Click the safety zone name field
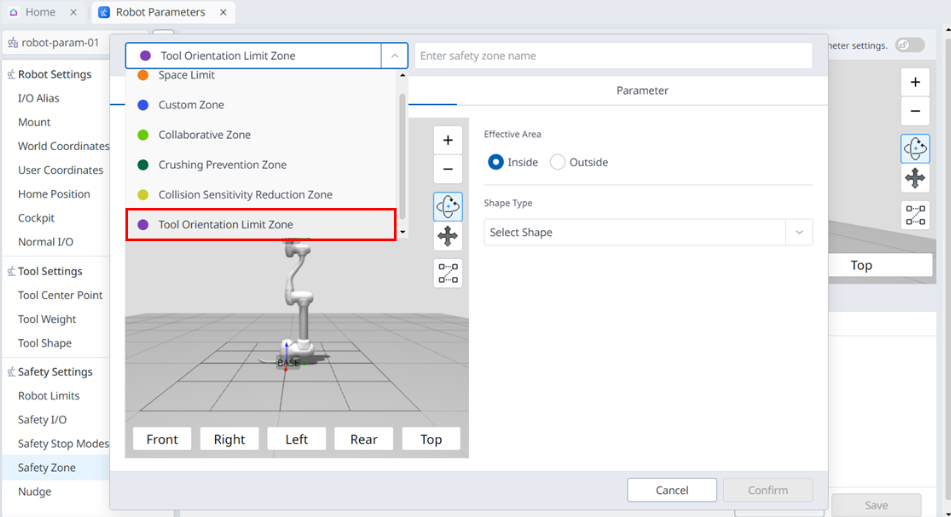 pyautogui.click(x=612, y=56)
